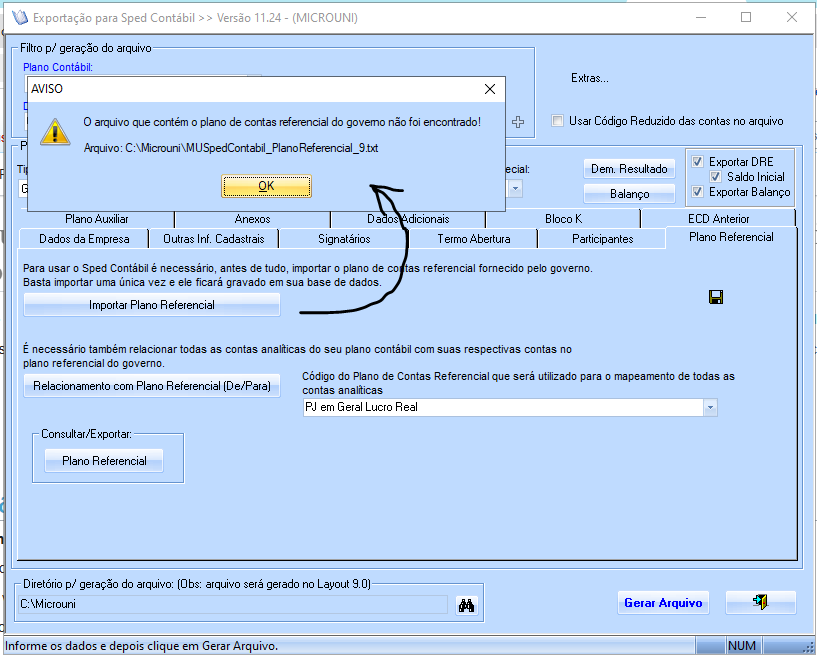Switch to the Plano Auxiliar tab

click(x=96, y=219)
